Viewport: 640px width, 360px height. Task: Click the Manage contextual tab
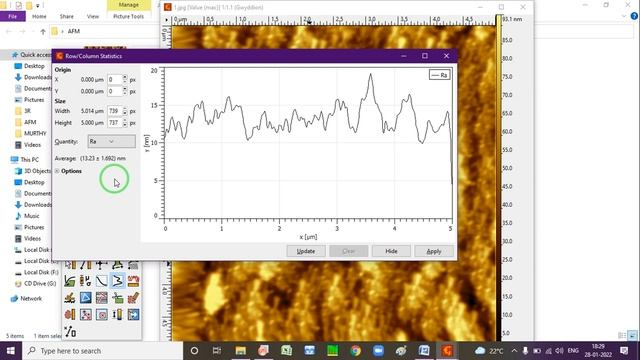129,5
